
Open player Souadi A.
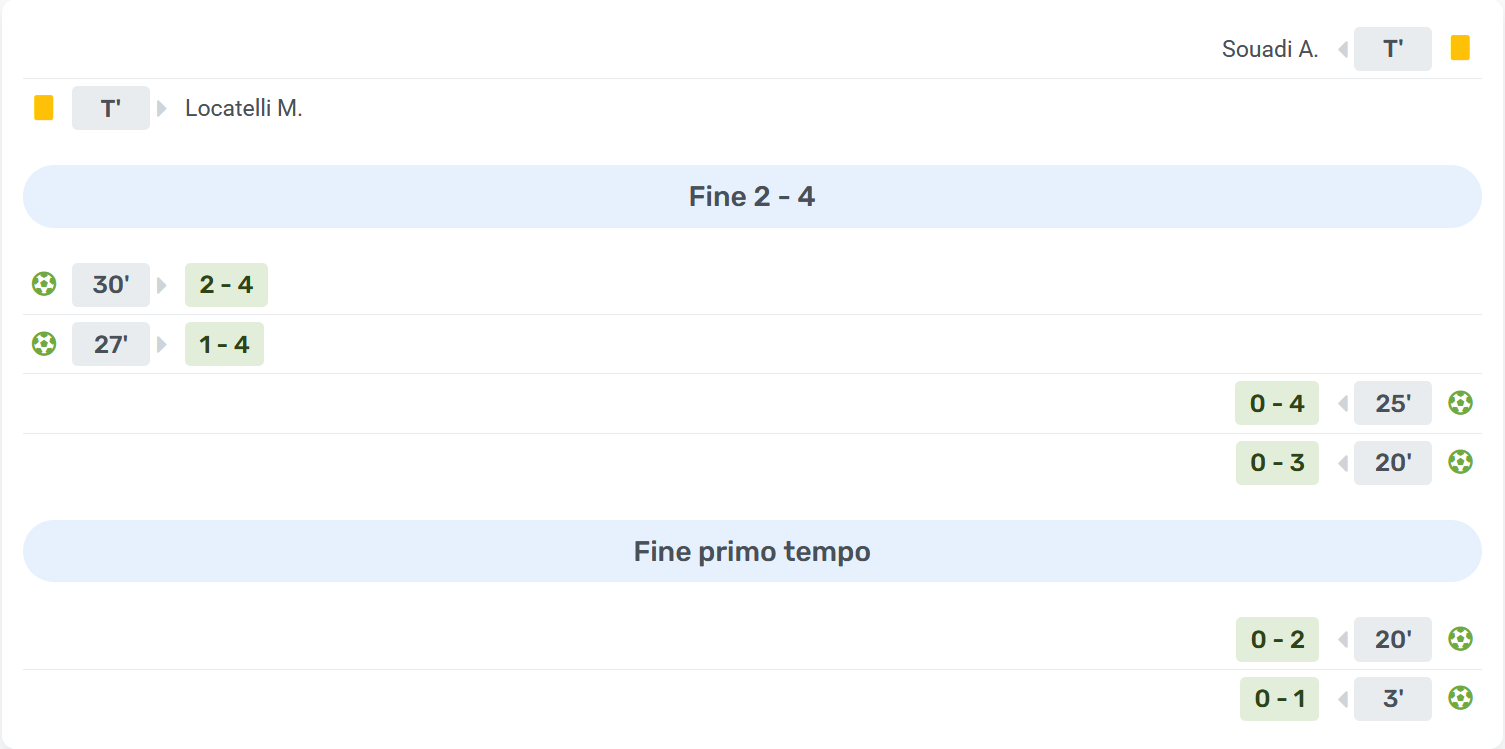tap(1270, 49)
